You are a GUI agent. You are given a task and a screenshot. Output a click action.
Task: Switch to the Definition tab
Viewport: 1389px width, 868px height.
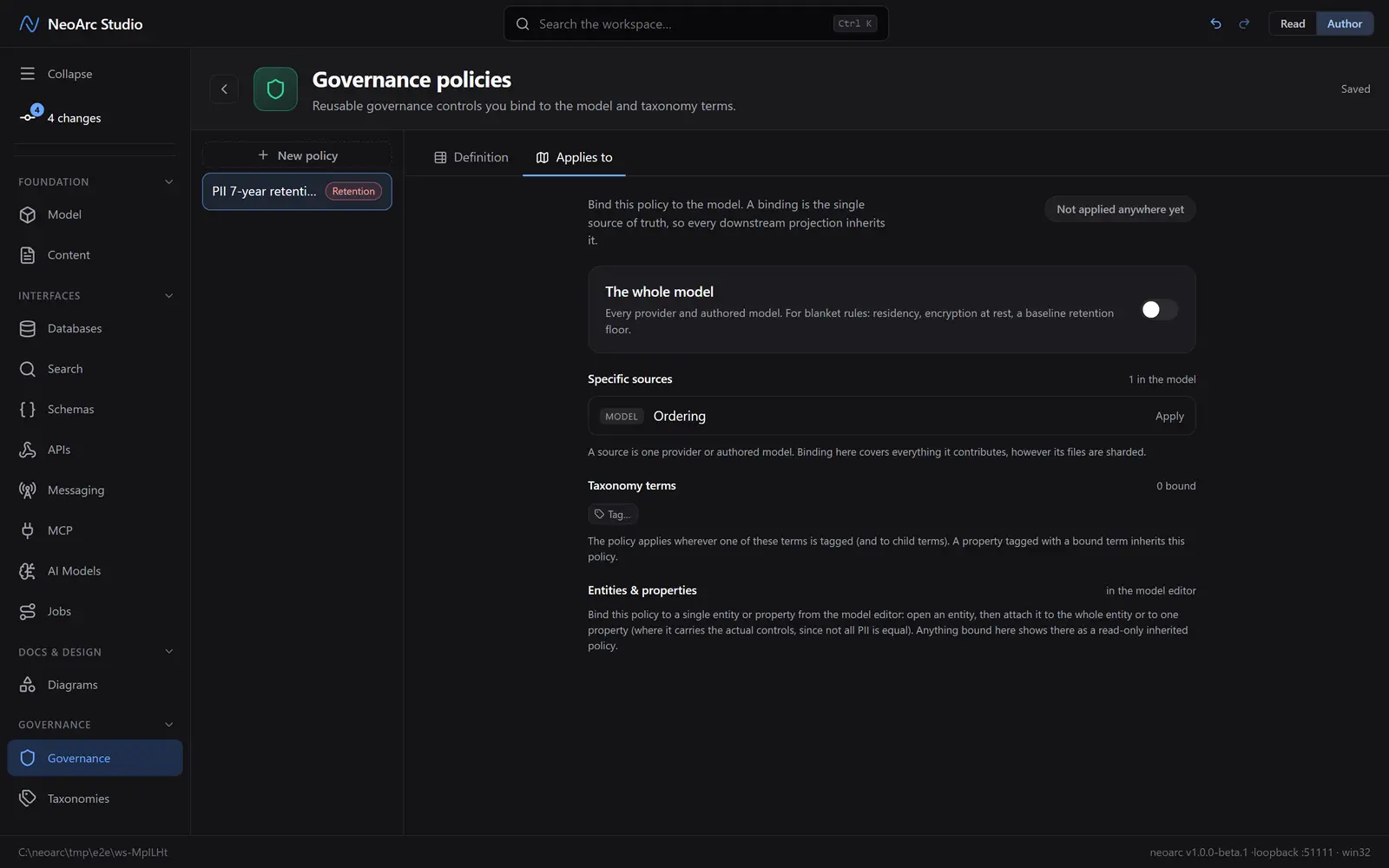coord(471,157)
